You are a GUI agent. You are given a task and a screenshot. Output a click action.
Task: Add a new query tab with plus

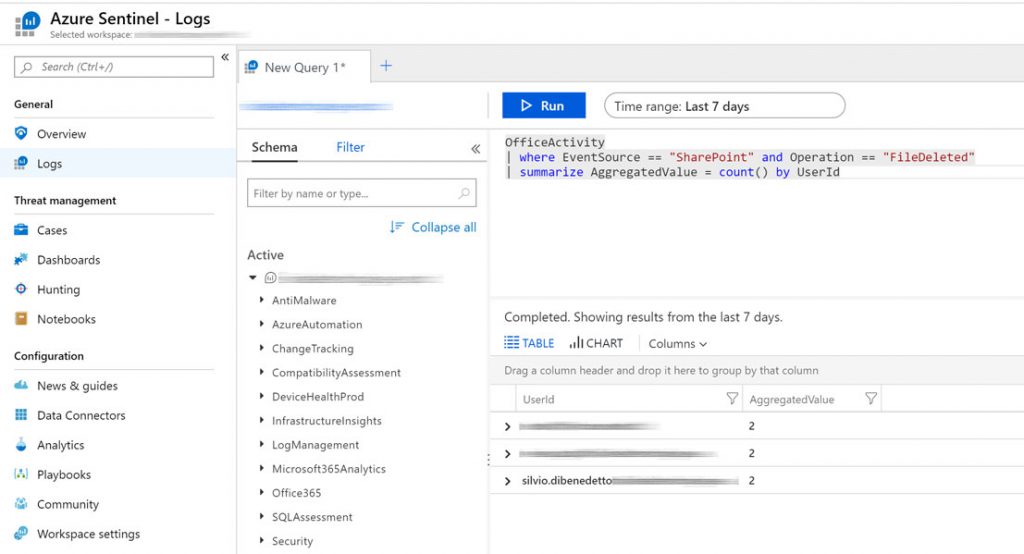[386, 65]
